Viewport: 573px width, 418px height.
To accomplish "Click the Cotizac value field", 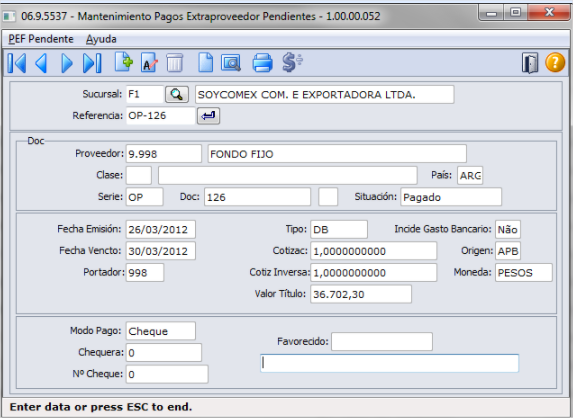I will [373, 251].
